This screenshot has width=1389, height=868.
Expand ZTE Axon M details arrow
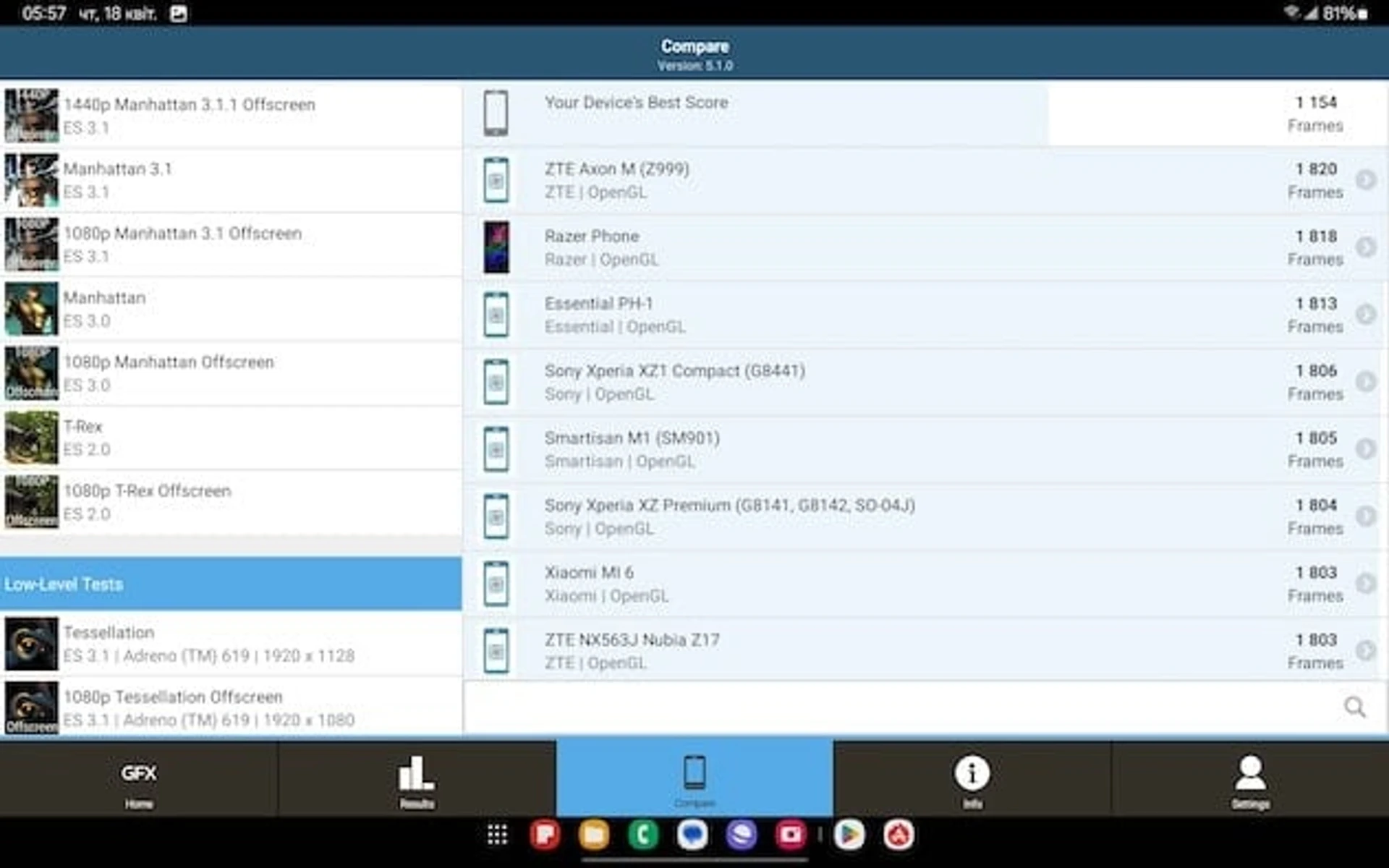point(1365,180)
